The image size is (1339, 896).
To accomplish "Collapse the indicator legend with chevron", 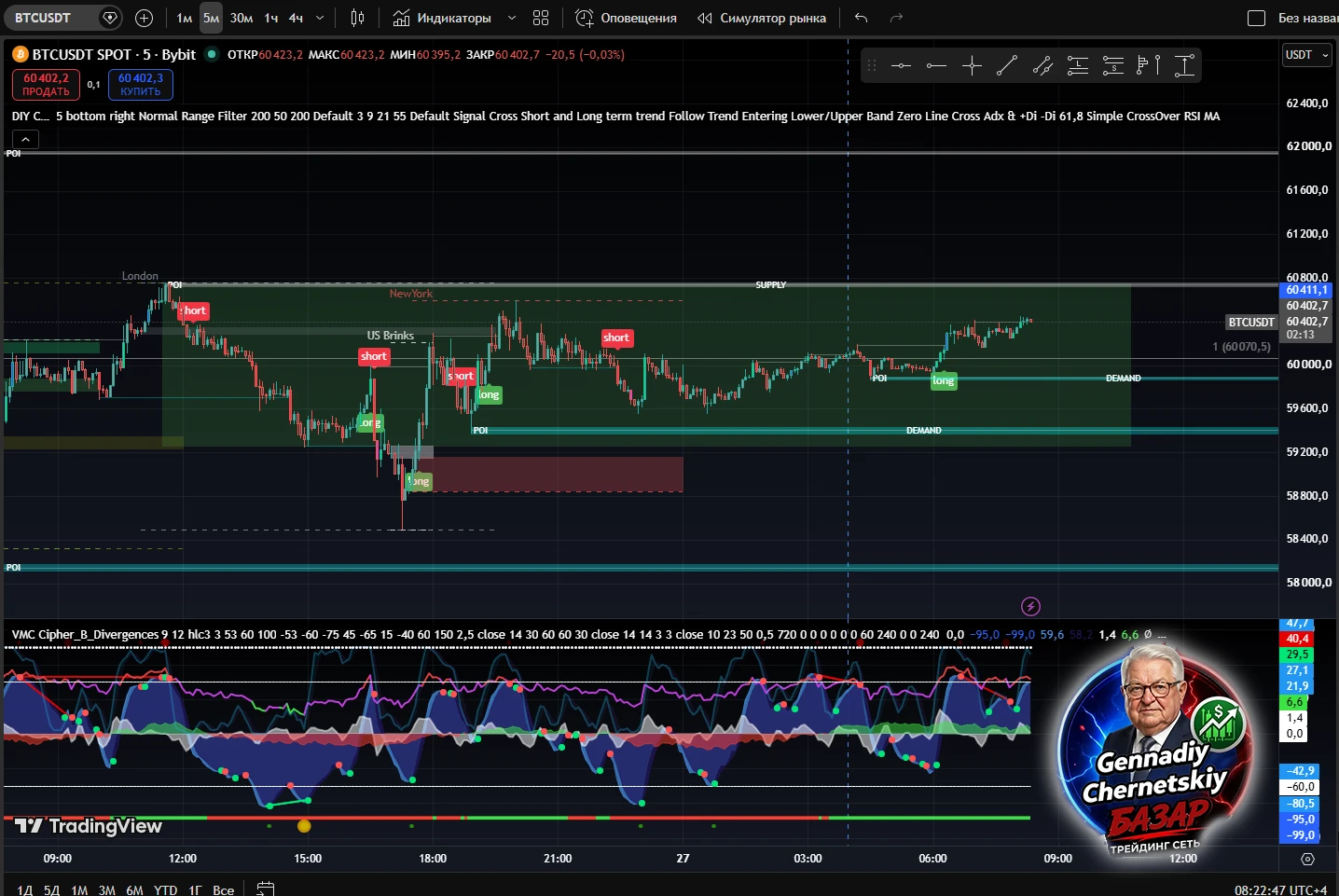I will (25, 140).
